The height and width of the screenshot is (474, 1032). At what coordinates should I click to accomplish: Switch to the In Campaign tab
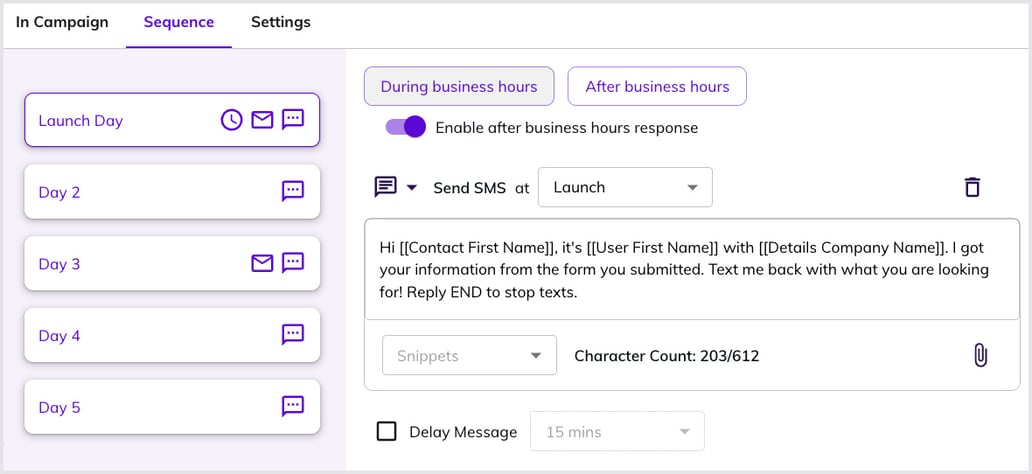[62, 22]
